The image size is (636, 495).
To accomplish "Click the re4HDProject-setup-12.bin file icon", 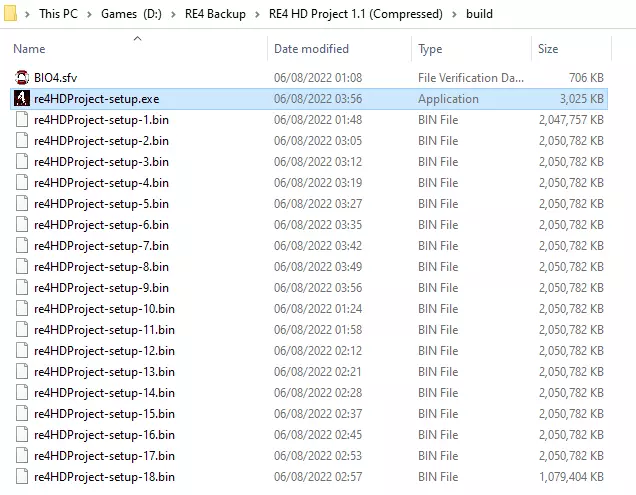I will [x=22, y=351].
